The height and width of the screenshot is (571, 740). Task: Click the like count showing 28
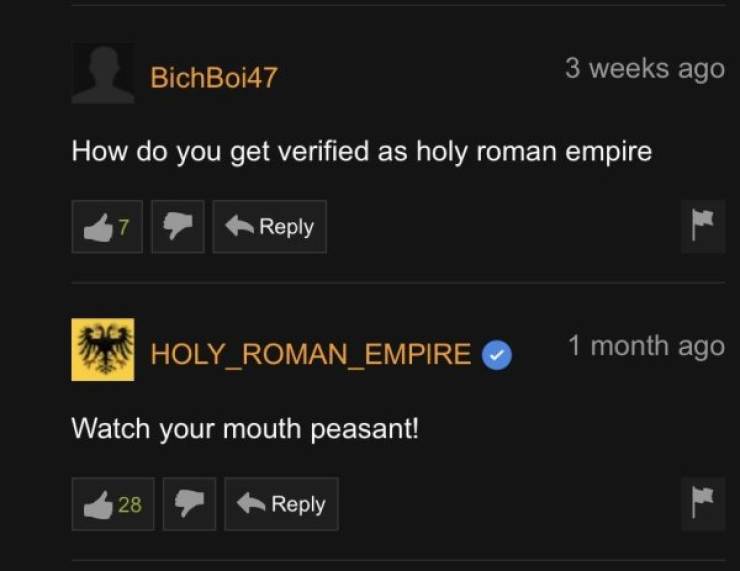coord(129,504)
